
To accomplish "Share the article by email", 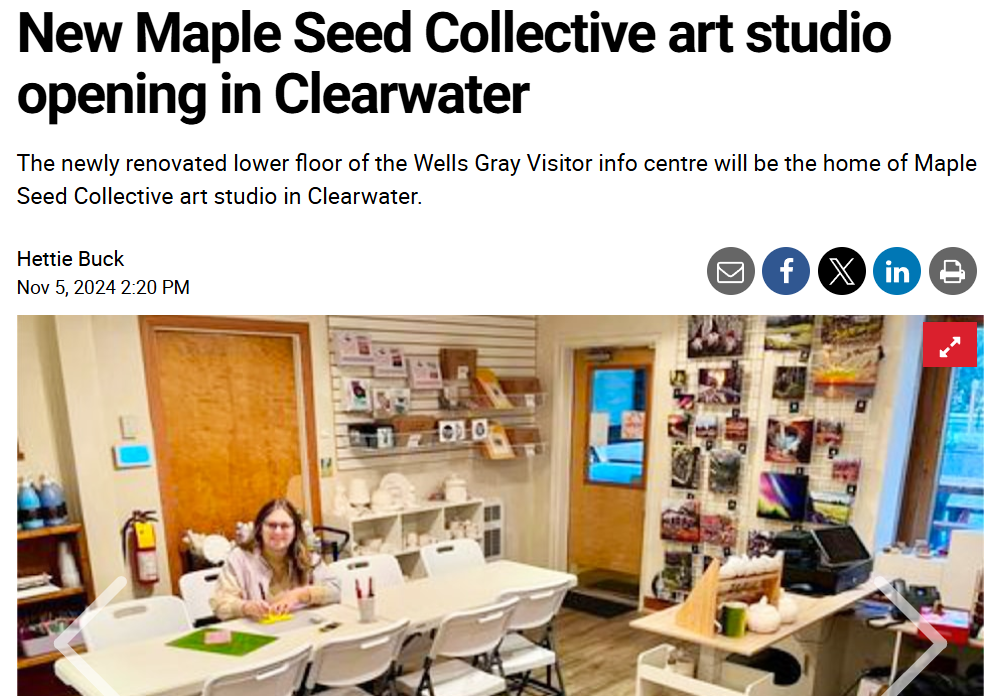I will [x=731, y=271].
